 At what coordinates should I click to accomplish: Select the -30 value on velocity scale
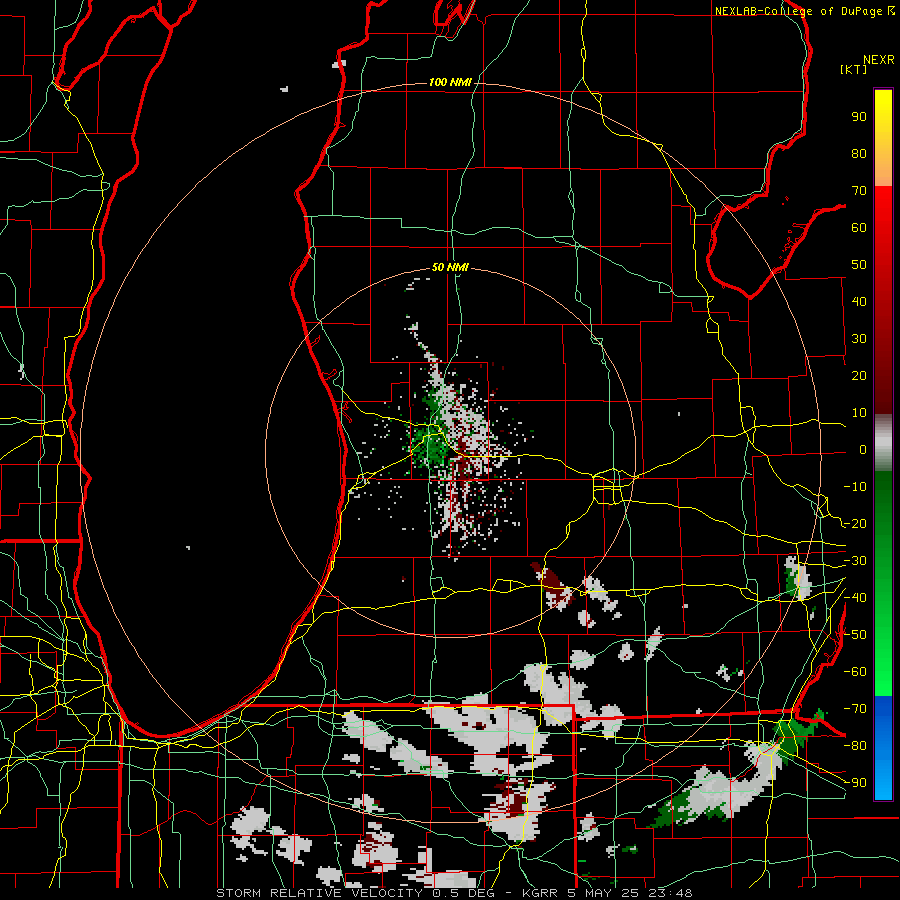(x=855, y=561)
